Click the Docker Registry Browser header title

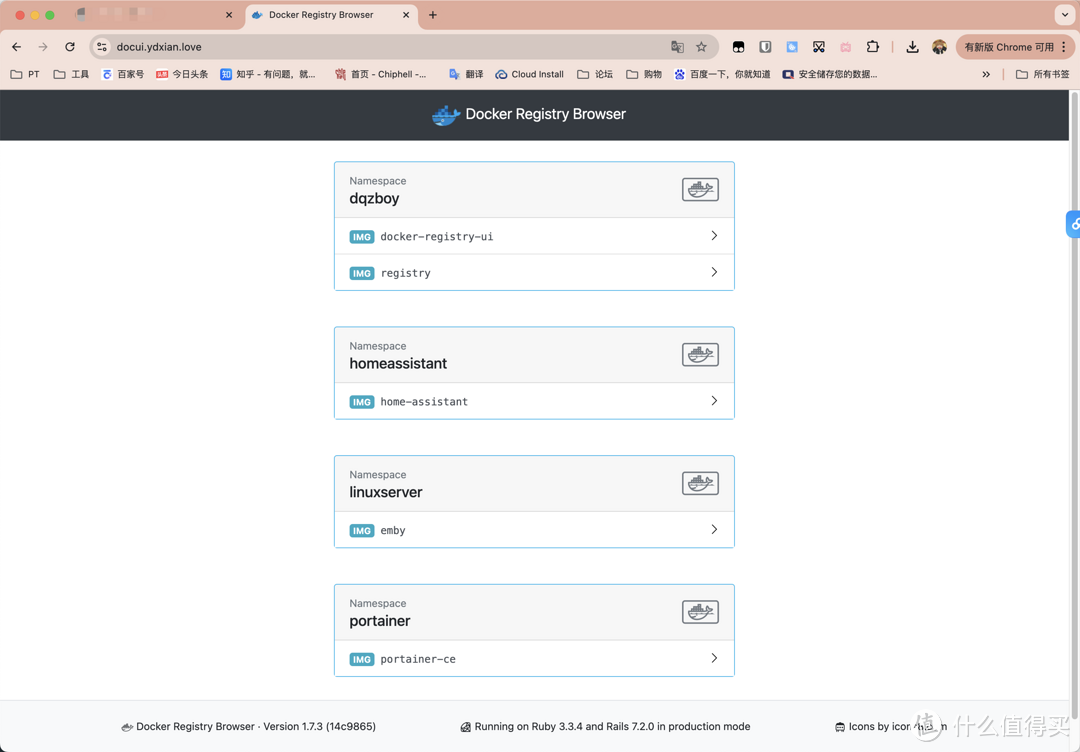click(x=546, y=114)
